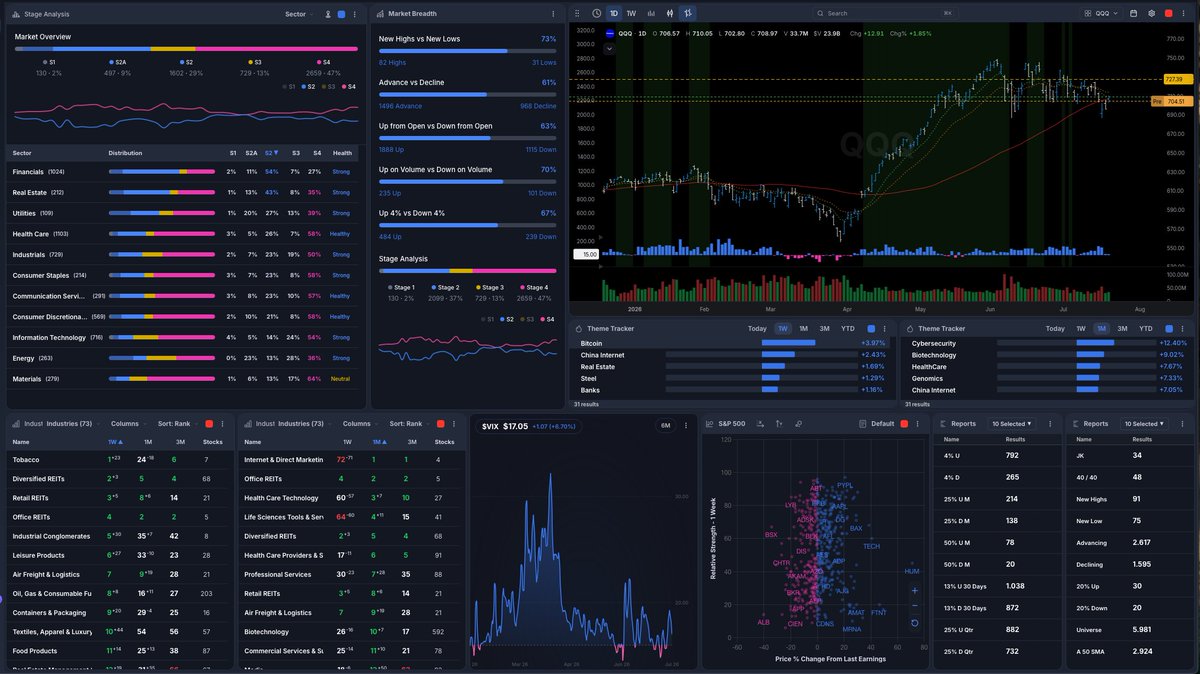
Task: Open Columns dropdown in right Industries panel
Action: (x=360, y=423)
